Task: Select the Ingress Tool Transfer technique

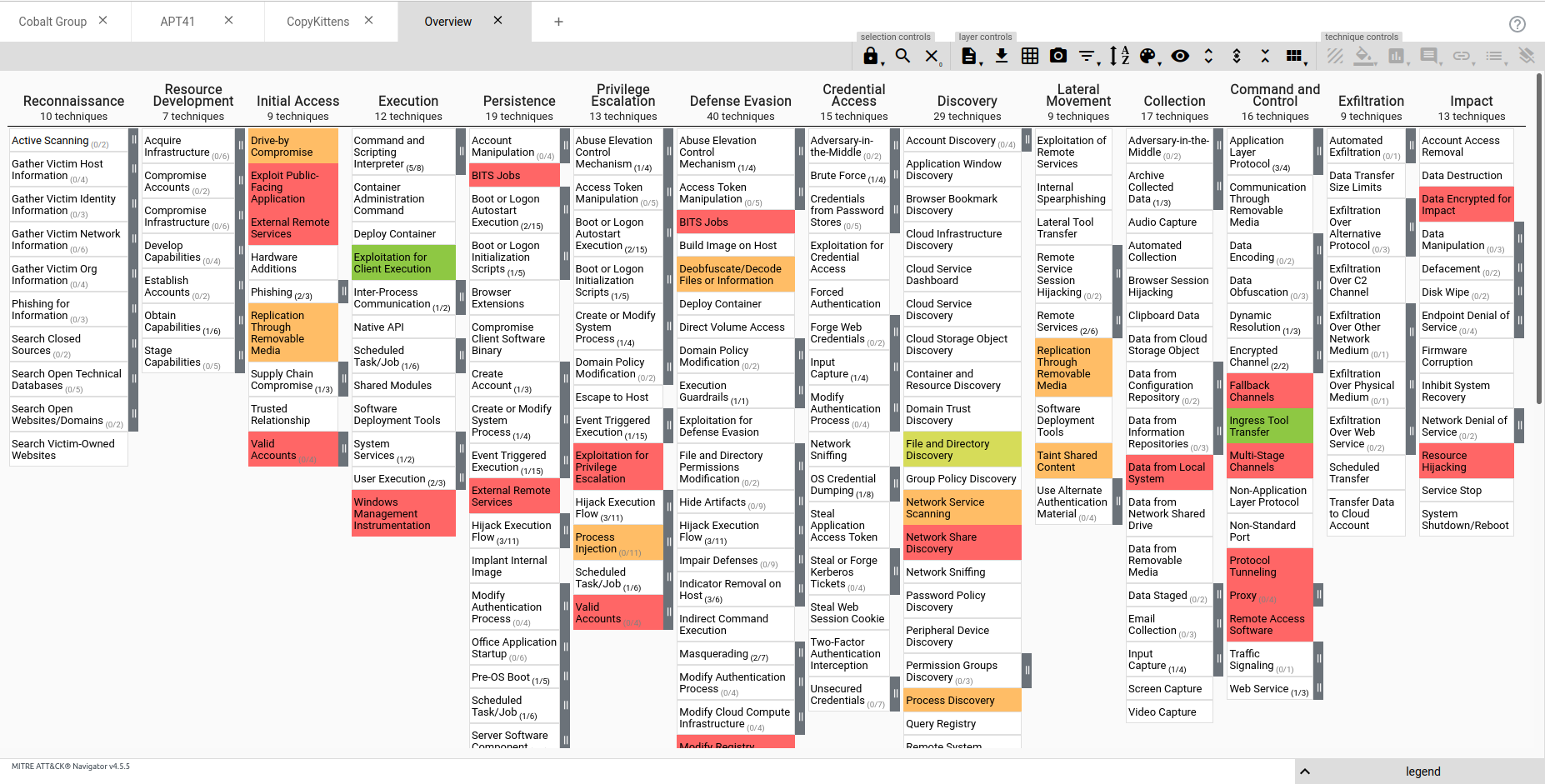Action: [1270, 426]
